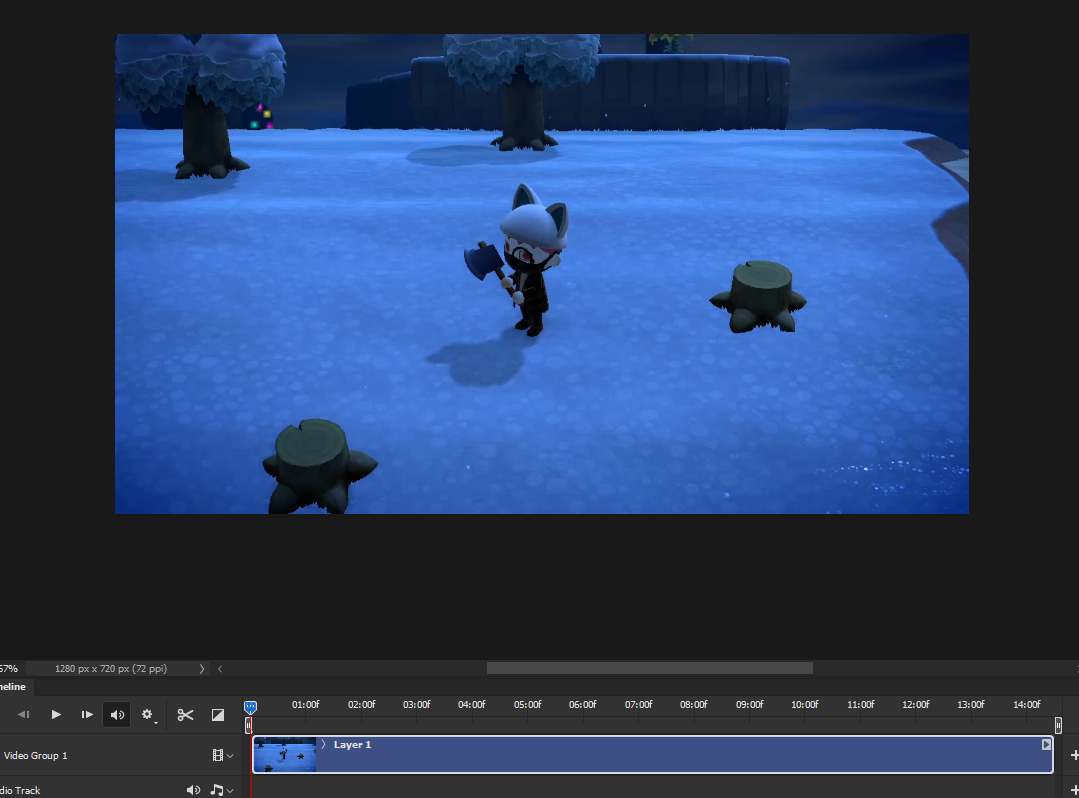The height and width of the screenshot is (798, 1079).
Task: Click the character holding an axe in canvas
Action: click(x=524, y=261)
